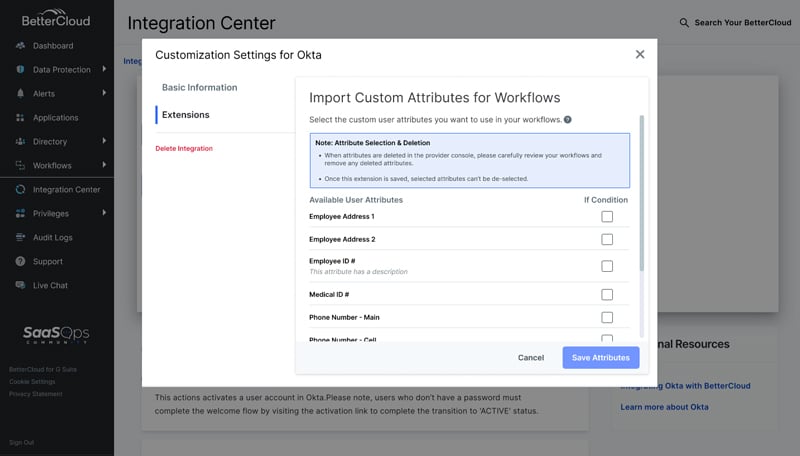Screen dimensions: 800x456
Task: Open the Privacy Statement link
Action: point(36,394)
